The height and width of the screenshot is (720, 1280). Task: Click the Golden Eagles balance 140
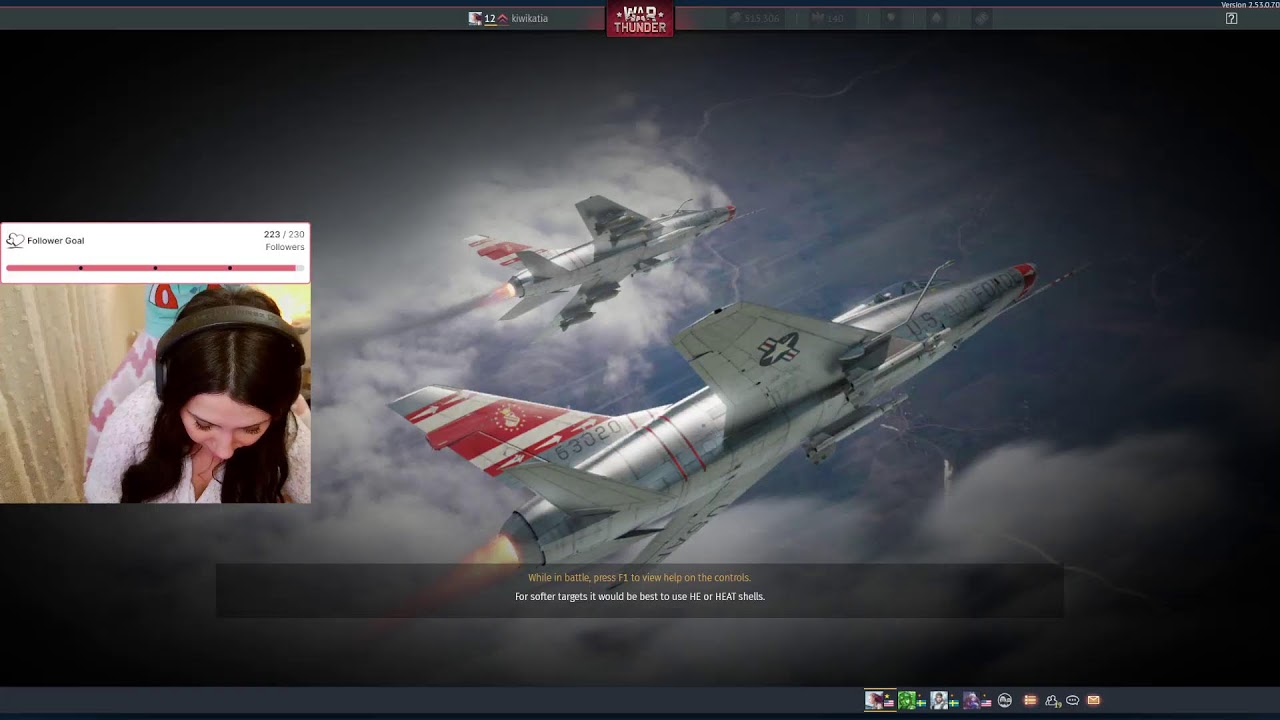point(826,18)
